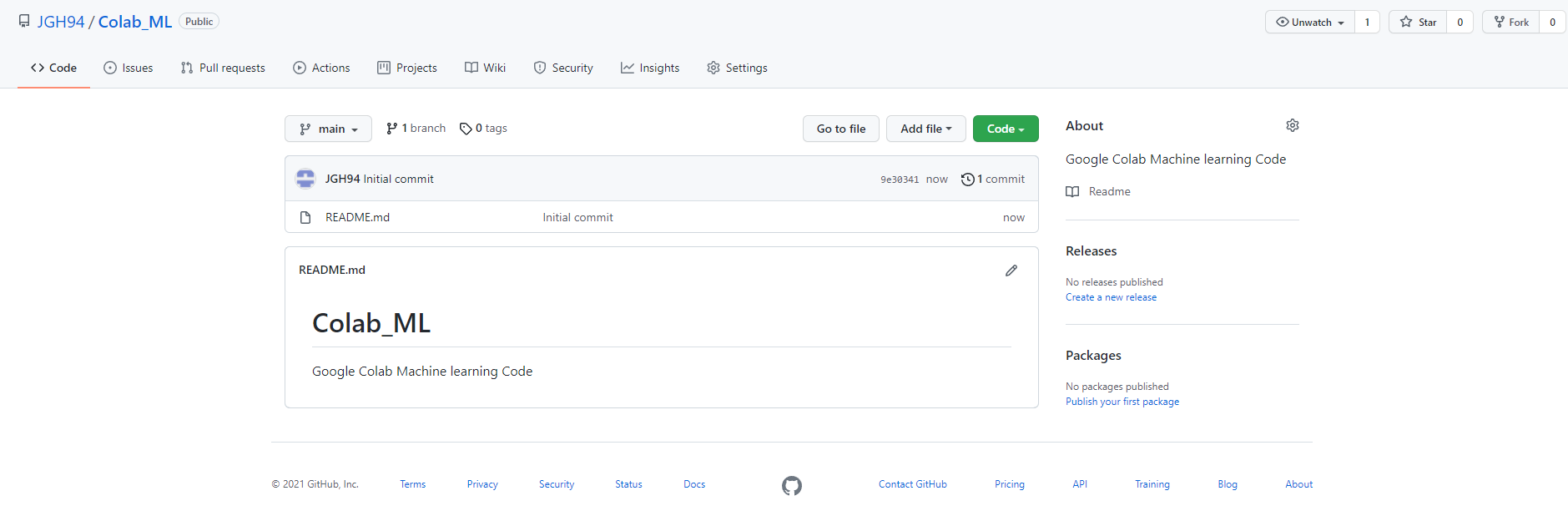Open the Wiki tab
This screenshot has height=511, width=1568.
click(x=485, y=68)
